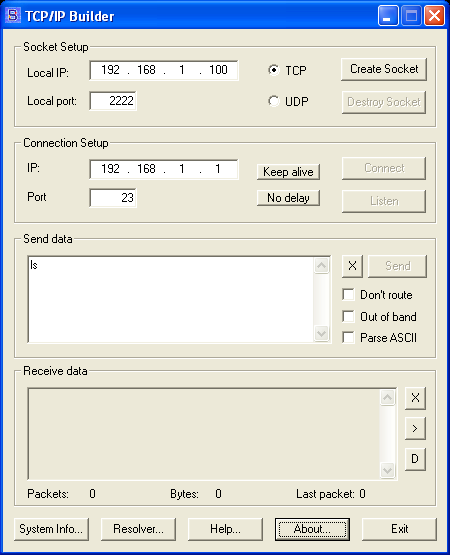Viewport: 450px width, 555px height.
Task: Click the D button beside Receive data
Action: click(x=415, y=459)
